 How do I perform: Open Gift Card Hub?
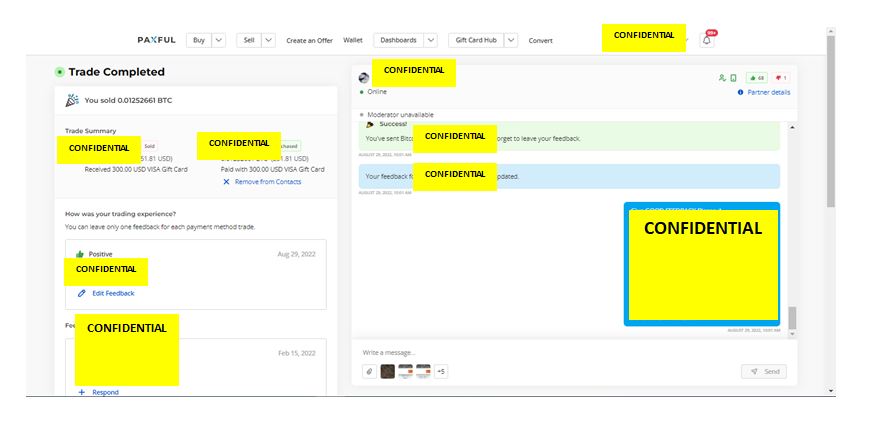tap(476, 40)
